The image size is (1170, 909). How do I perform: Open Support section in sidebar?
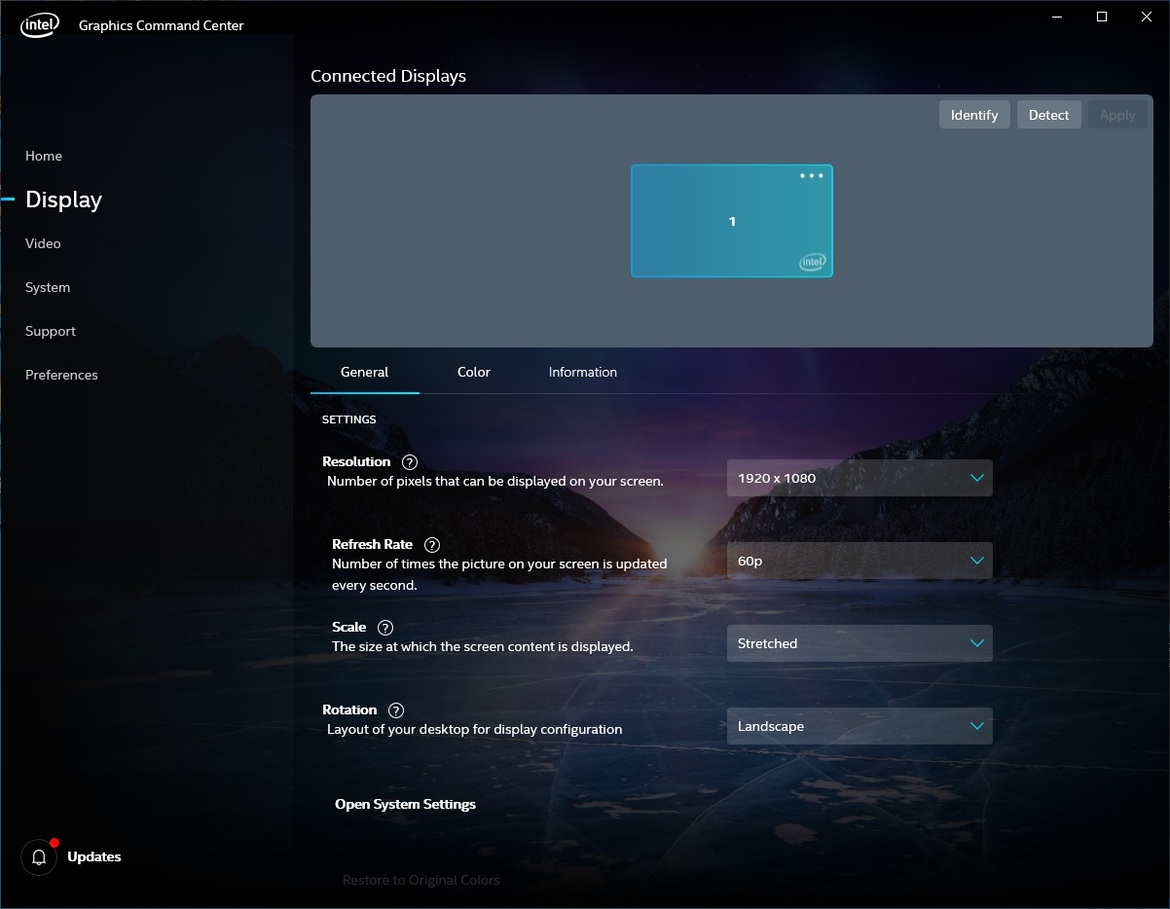coord(50,331)
